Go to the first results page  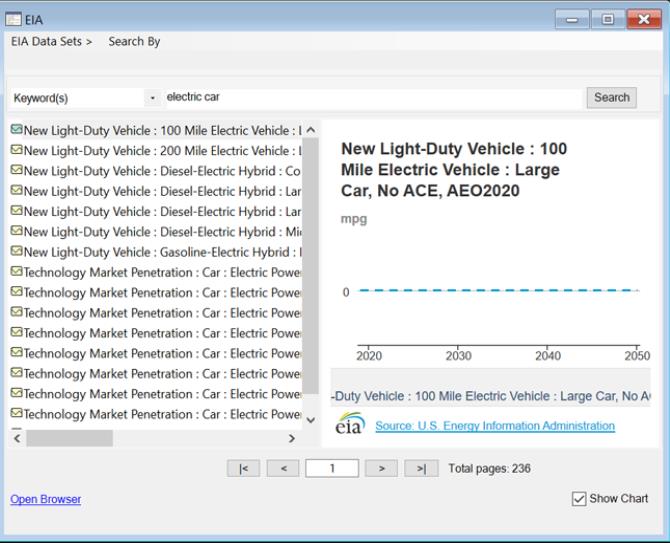click(243, 469)
